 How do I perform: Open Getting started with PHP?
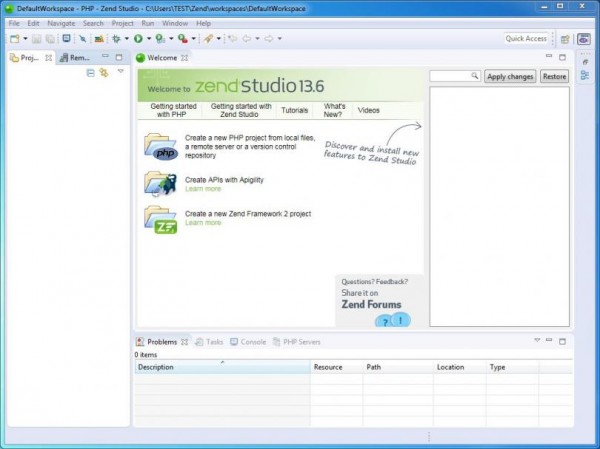click(173, 110)
